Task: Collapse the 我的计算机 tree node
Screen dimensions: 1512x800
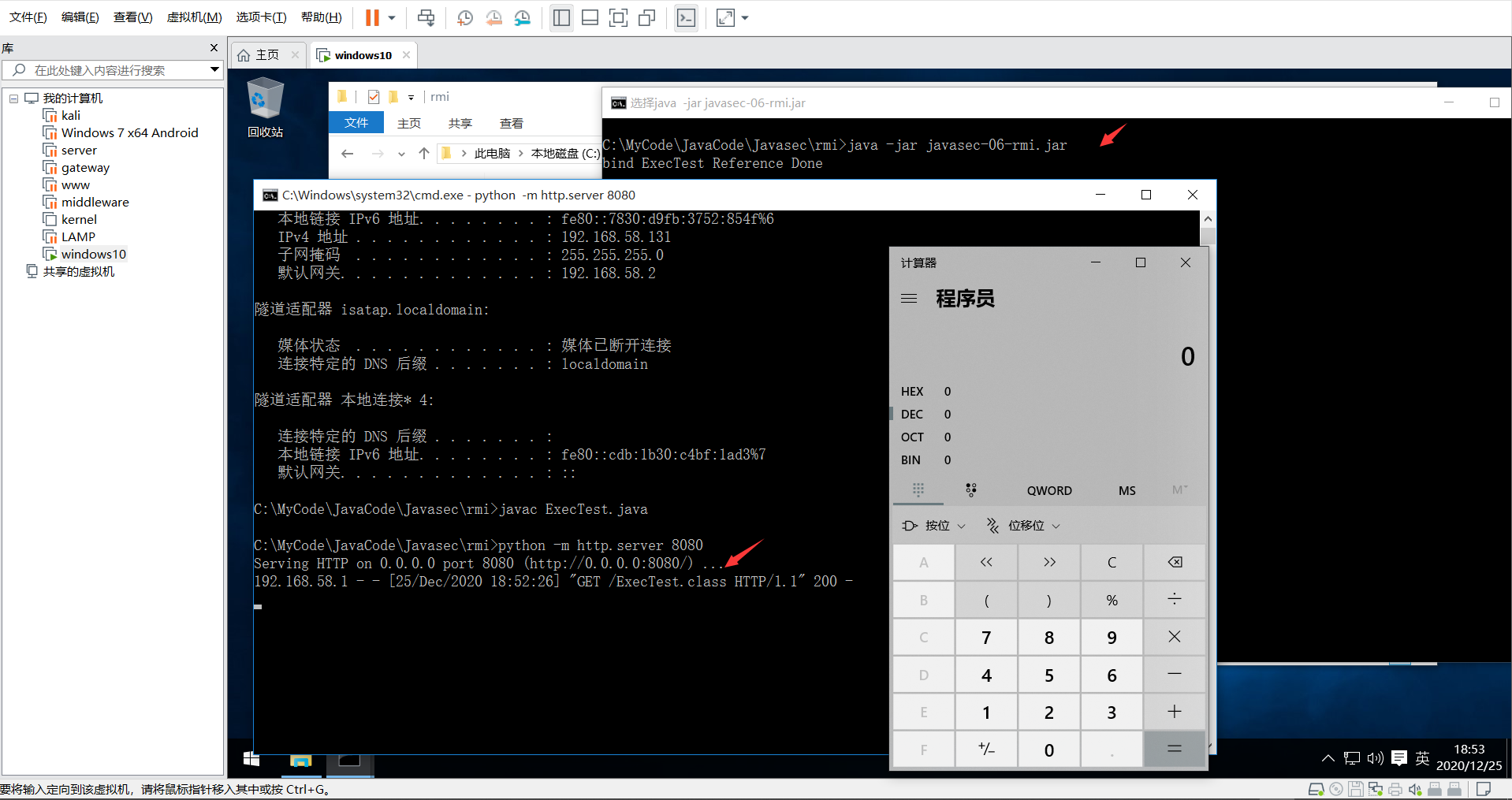Action: click(x=13, y=99)
